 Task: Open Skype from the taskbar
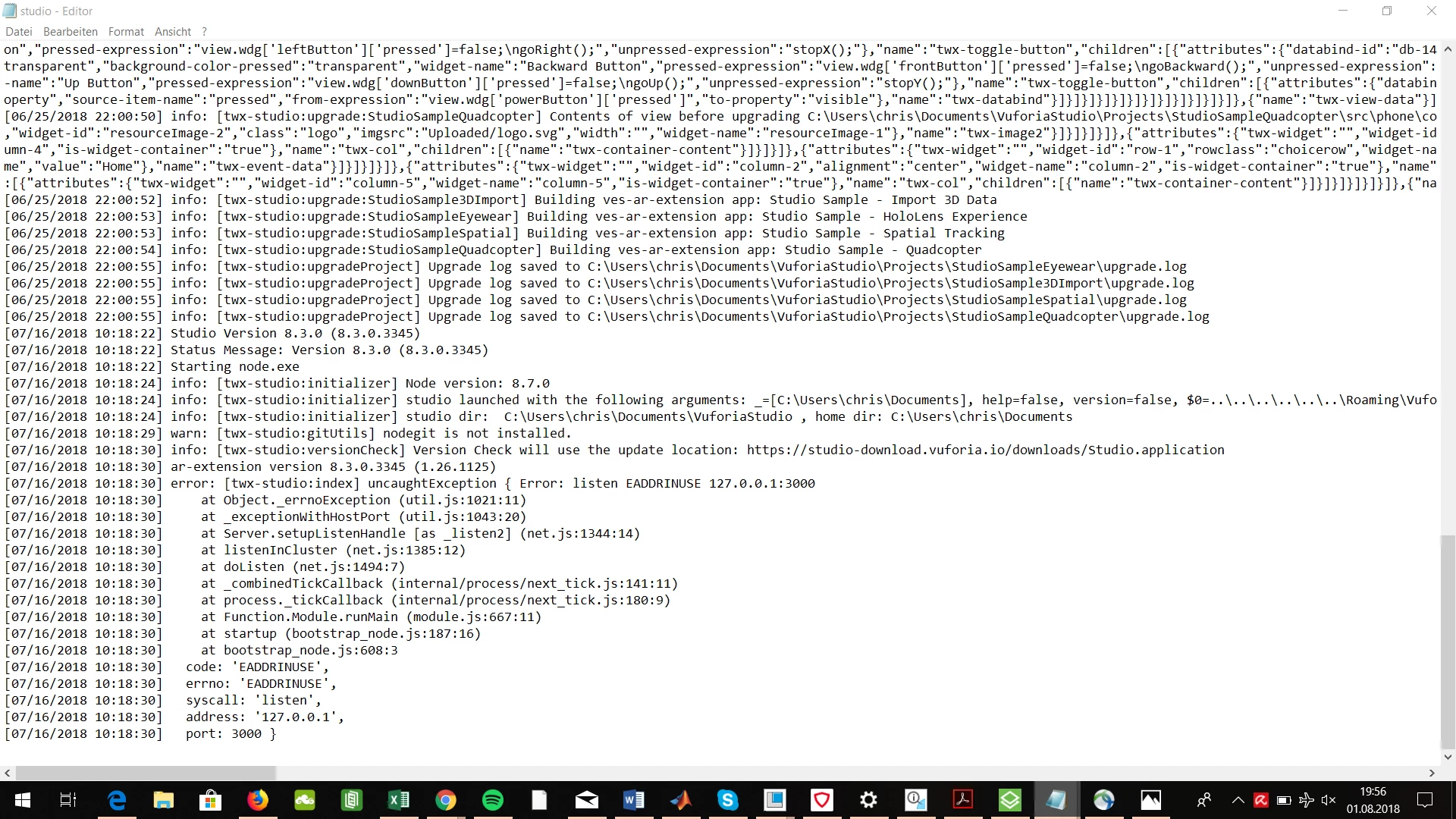(728, 800)
